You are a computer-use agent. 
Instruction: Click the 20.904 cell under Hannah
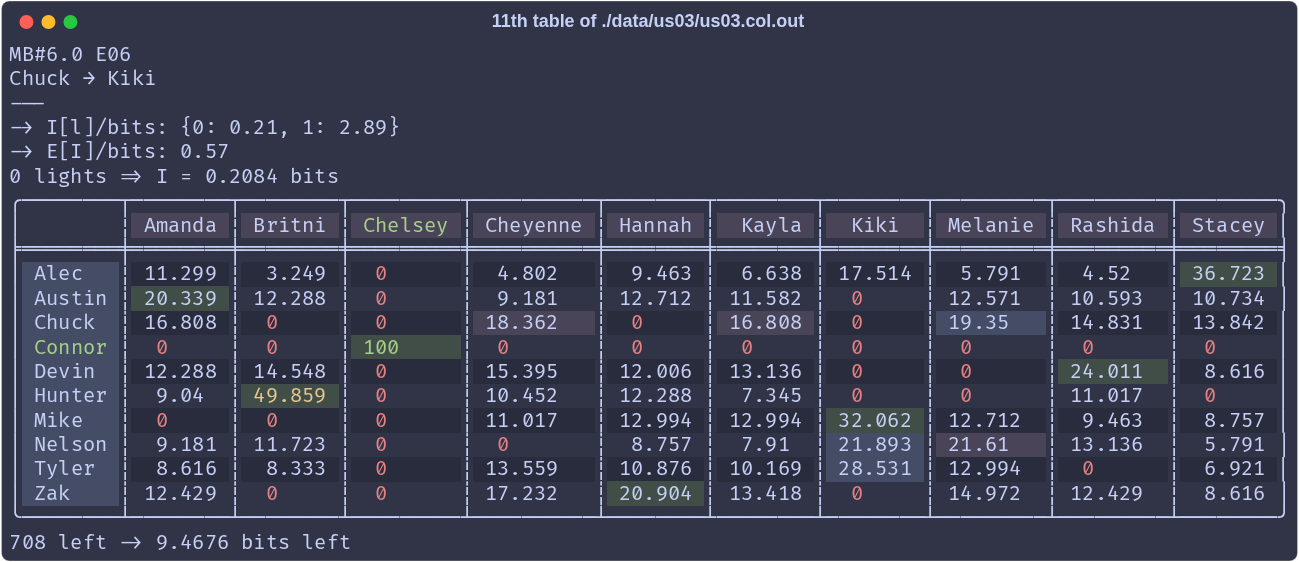(x=655, y=493)
